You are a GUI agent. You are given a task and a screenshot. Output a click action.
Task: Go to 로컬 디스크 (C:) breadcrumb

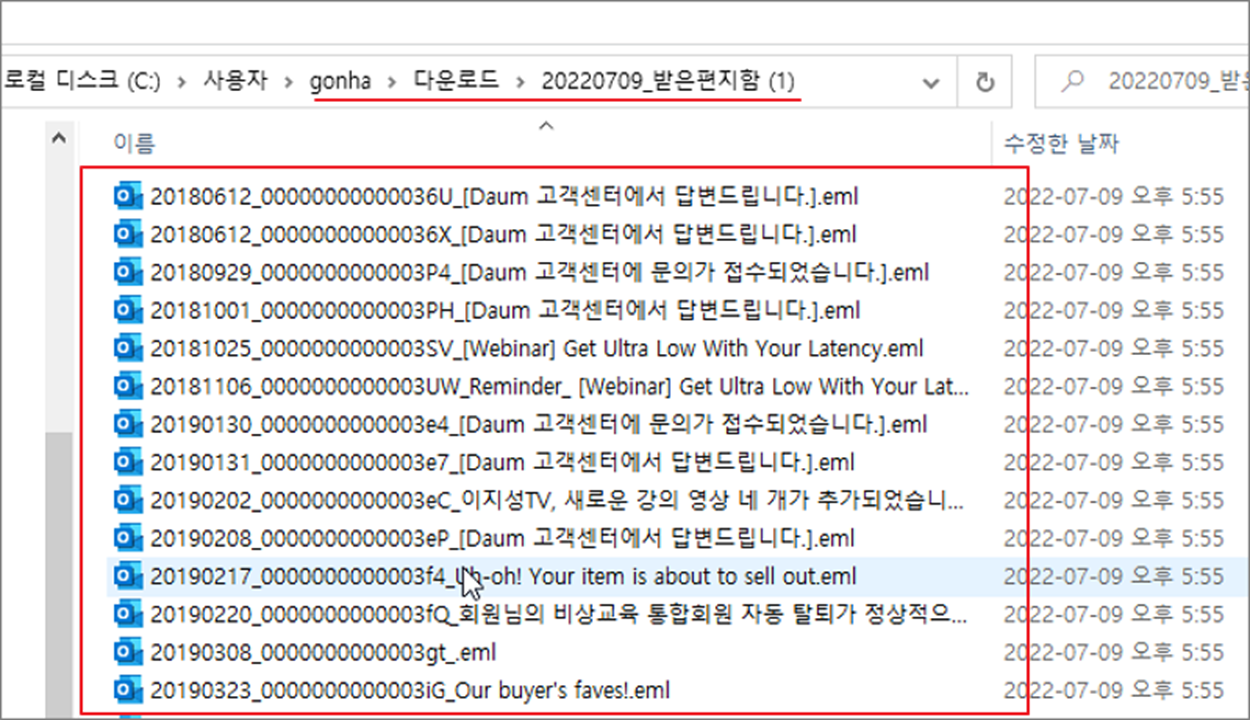[x=82, y=82]
